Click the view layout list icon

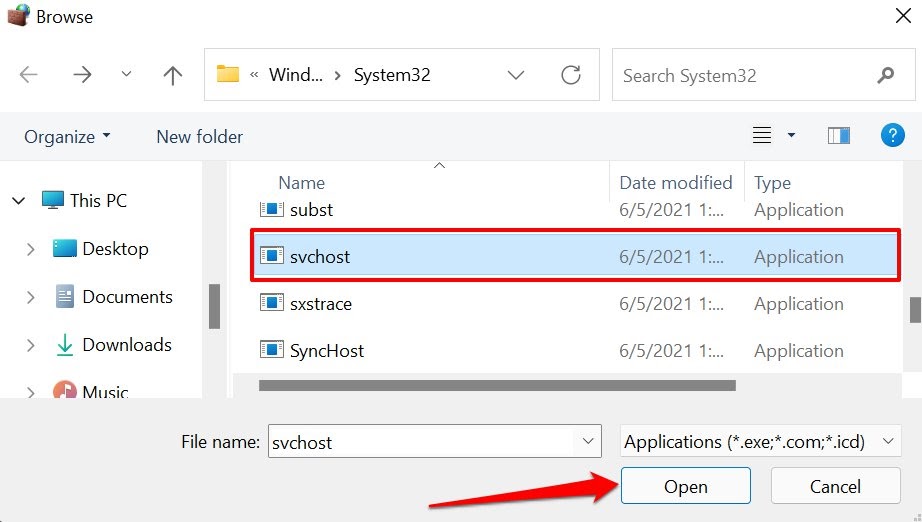coord(762,136)
